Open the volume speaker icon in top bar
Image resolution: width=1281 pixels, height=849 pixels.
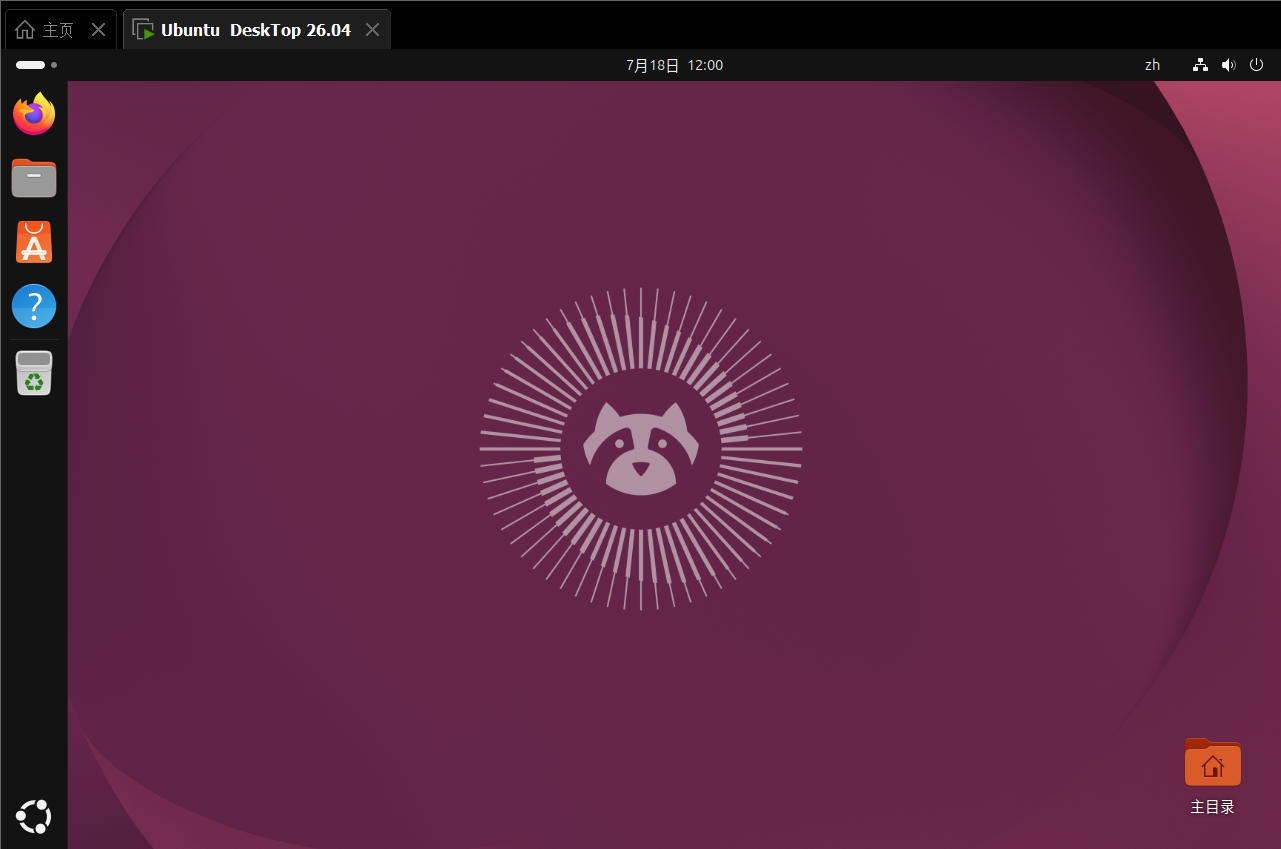[1229, 65]
